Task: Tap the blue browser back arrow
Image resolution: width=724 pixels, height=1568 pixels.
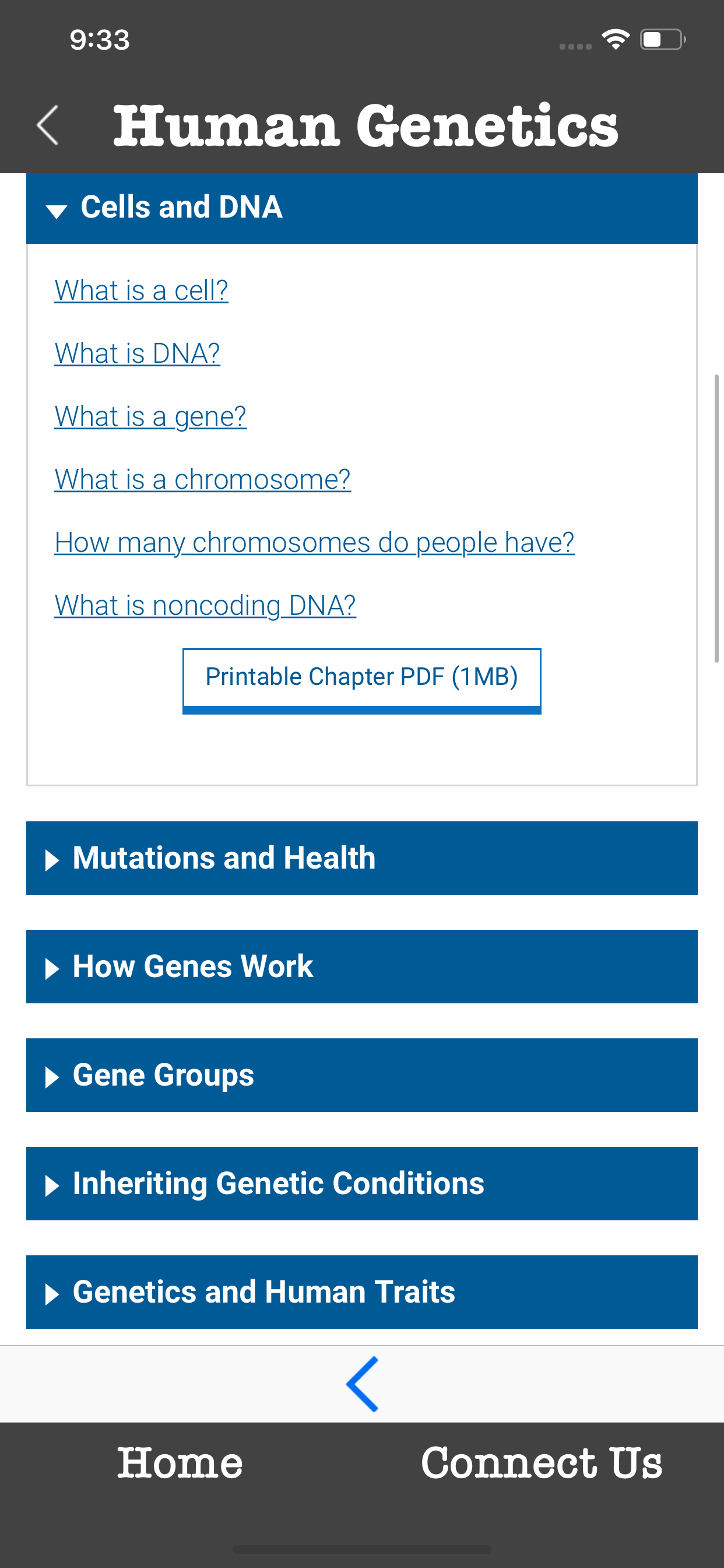Action: click(362, 1384)
